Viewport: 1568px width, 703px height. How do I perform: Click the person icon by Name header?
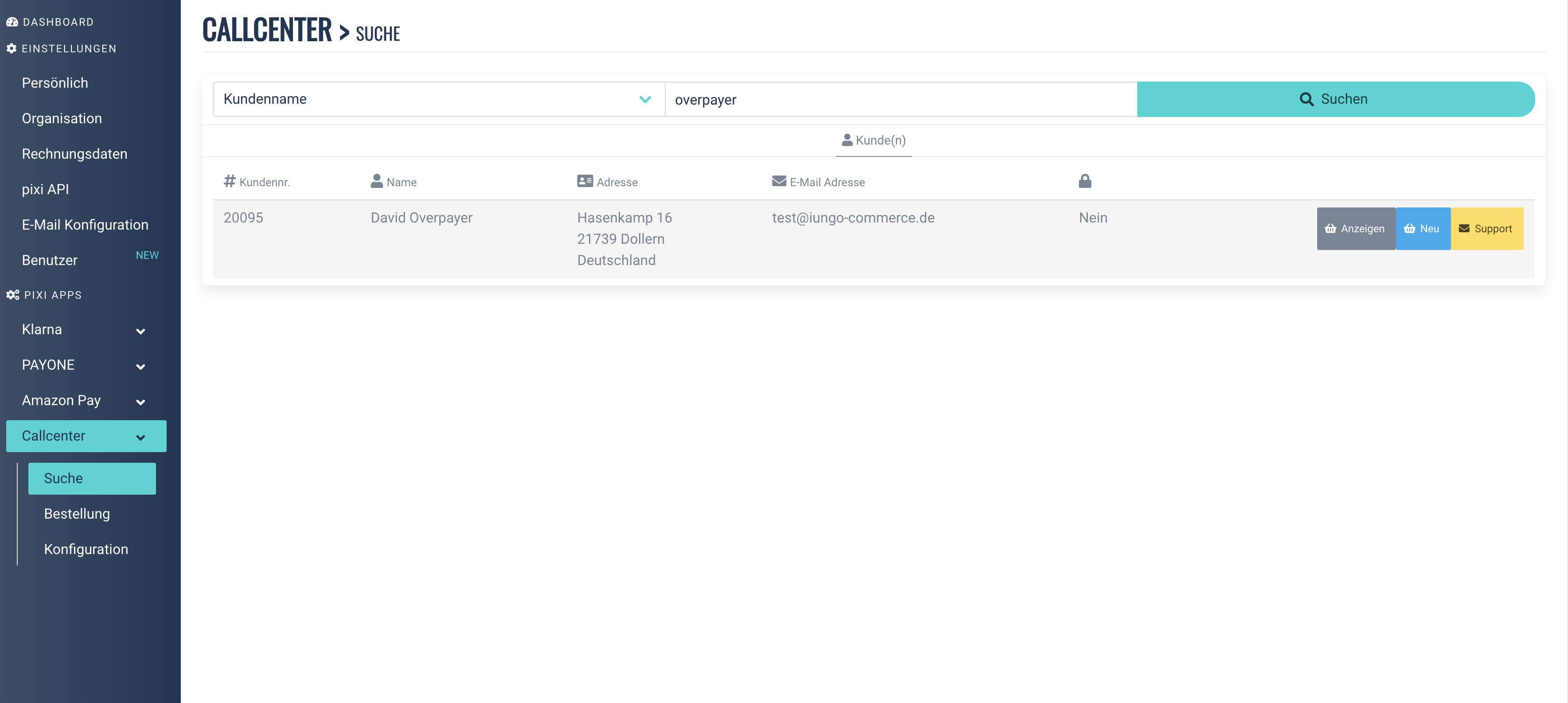[377, 181]
